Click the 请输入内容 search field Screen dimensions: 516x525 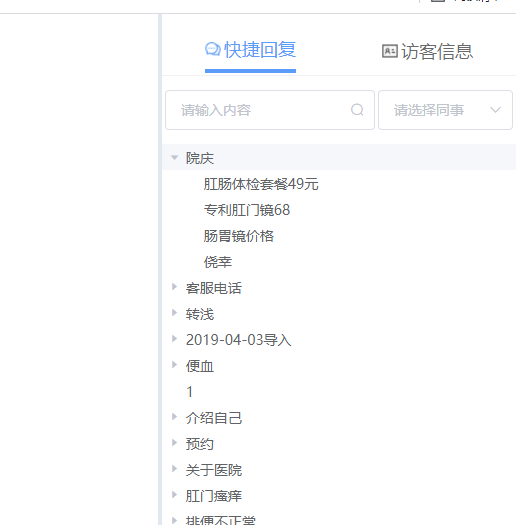click(270, 110)
